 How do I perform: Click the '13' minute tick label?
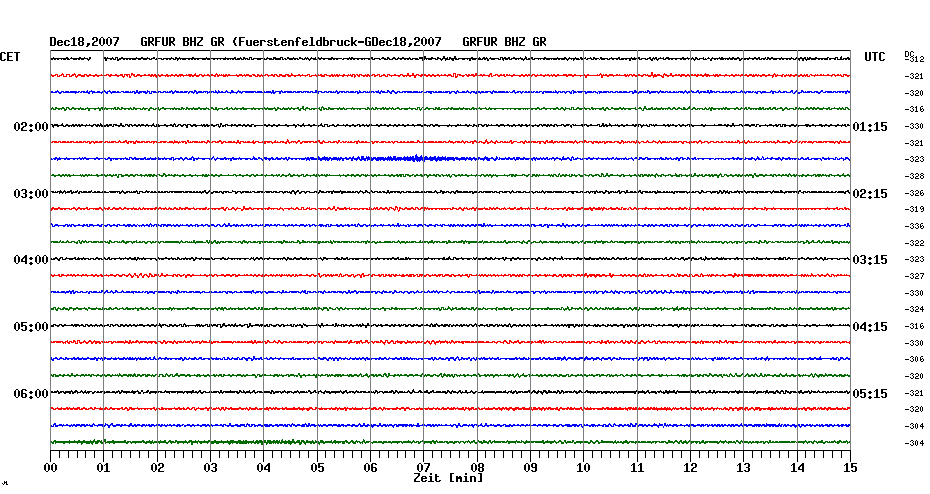point(744,467)
